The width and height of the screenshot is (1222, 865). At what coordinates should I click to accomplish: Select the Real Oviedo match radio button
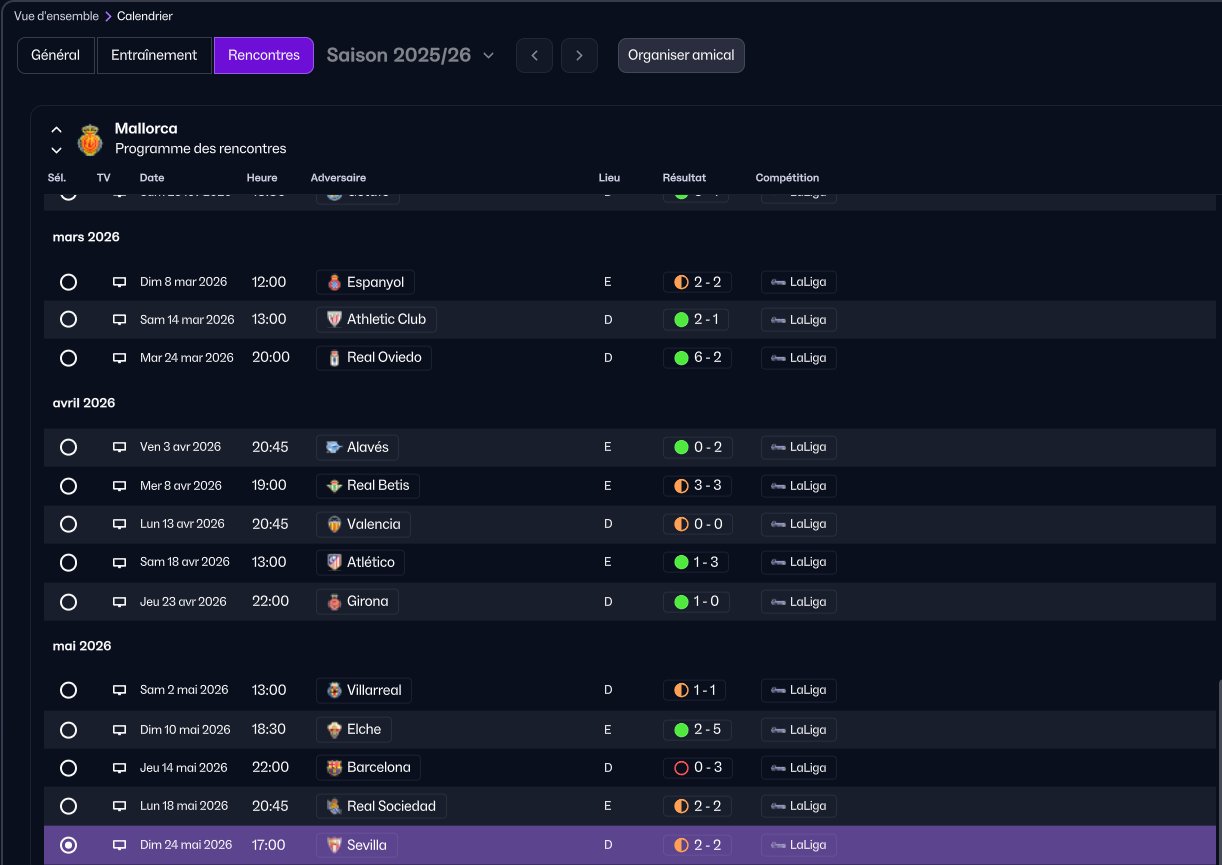coord(68,357)
